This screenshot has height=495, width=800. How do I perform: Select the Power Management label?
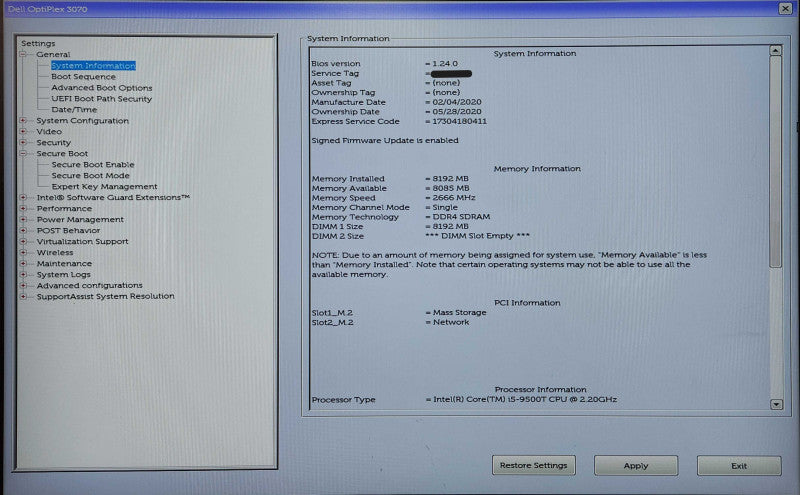[80, 219]
